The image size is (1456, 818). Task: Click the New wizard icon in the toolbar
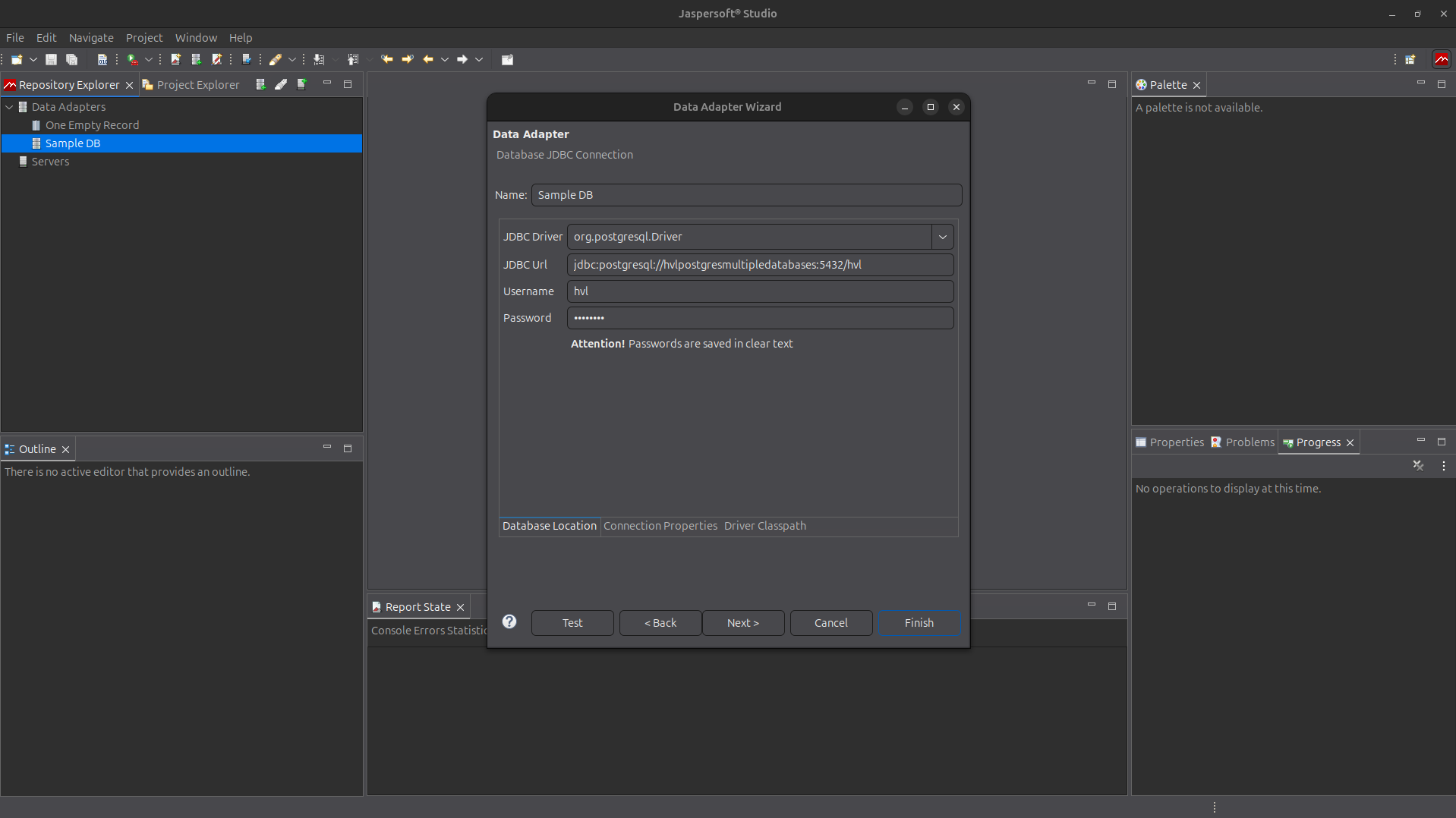17,59
